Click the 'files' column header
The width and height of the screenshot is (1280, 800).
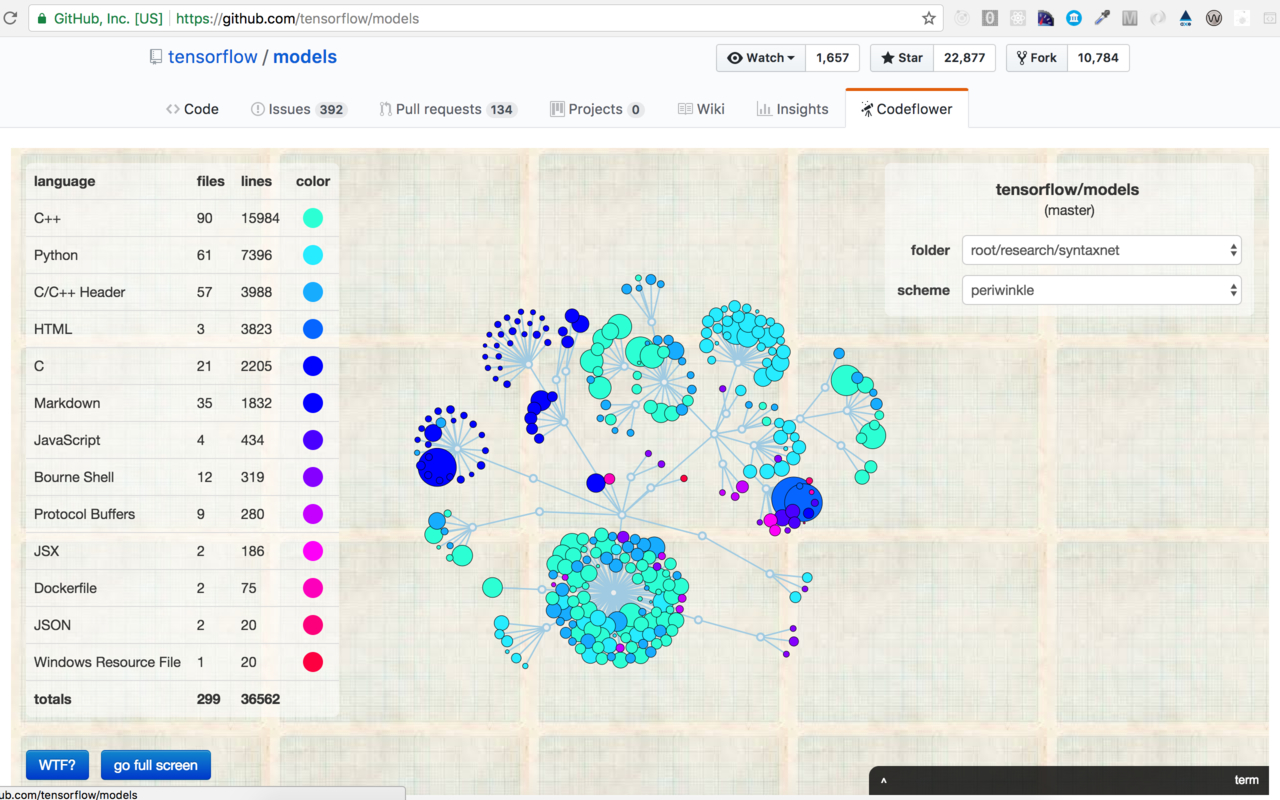(x=211, y=181)
